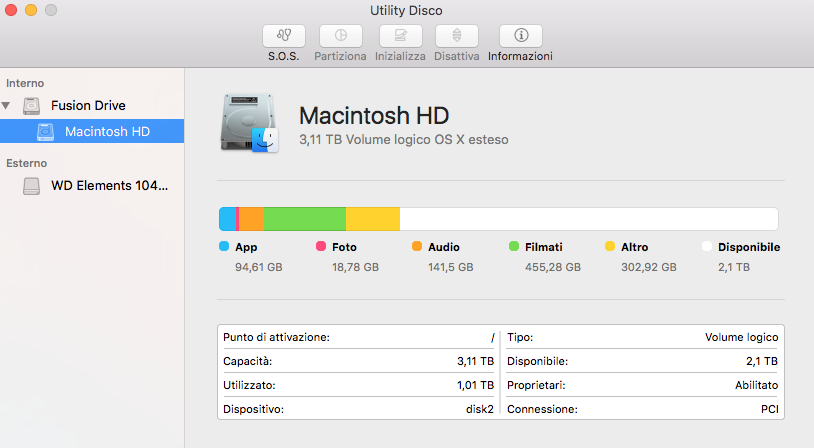
Task: Click the App legend label
Action: 246,248
